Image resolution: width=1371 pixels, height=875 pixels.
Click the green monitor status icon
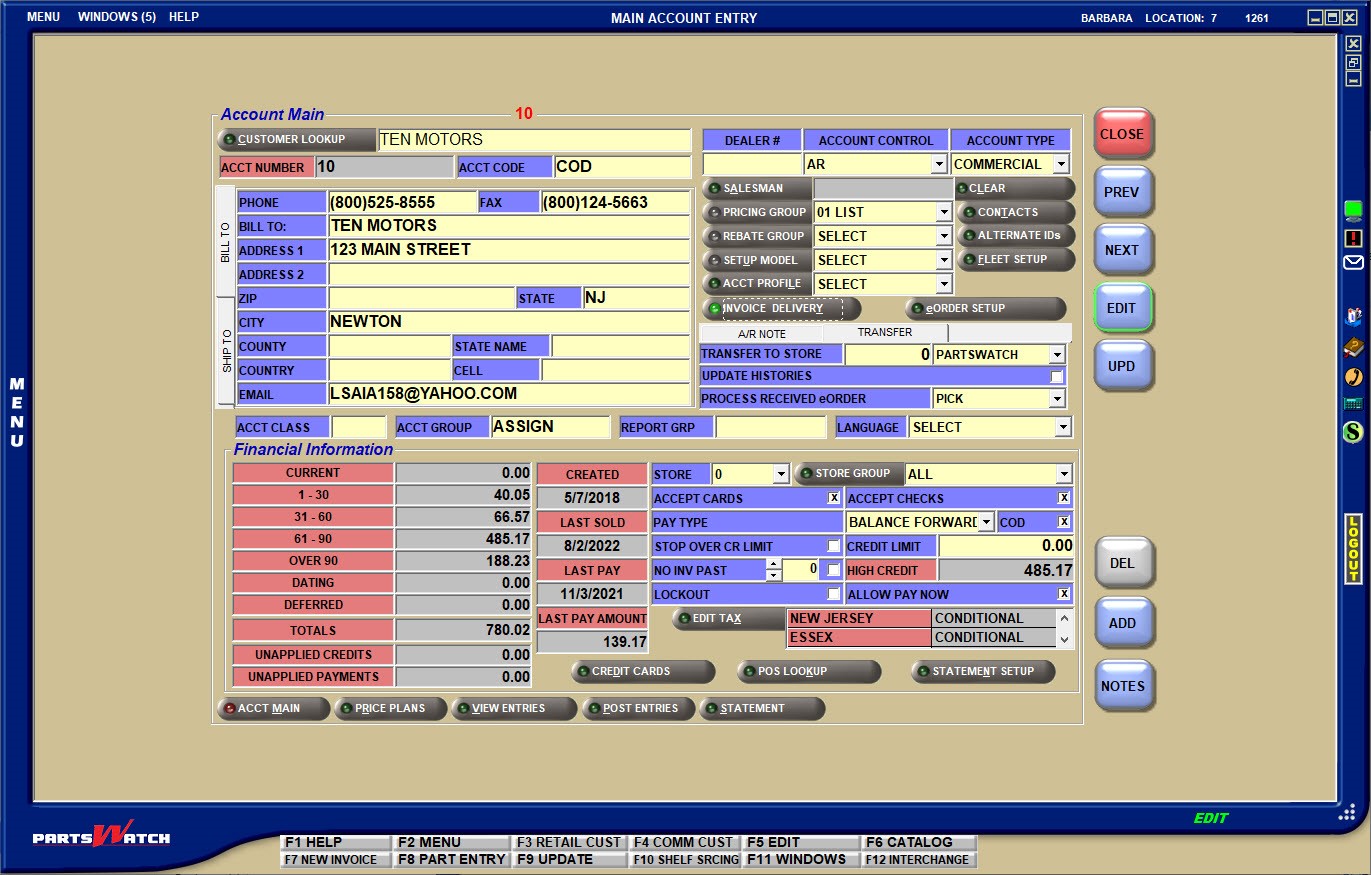tap(1353, 210)
